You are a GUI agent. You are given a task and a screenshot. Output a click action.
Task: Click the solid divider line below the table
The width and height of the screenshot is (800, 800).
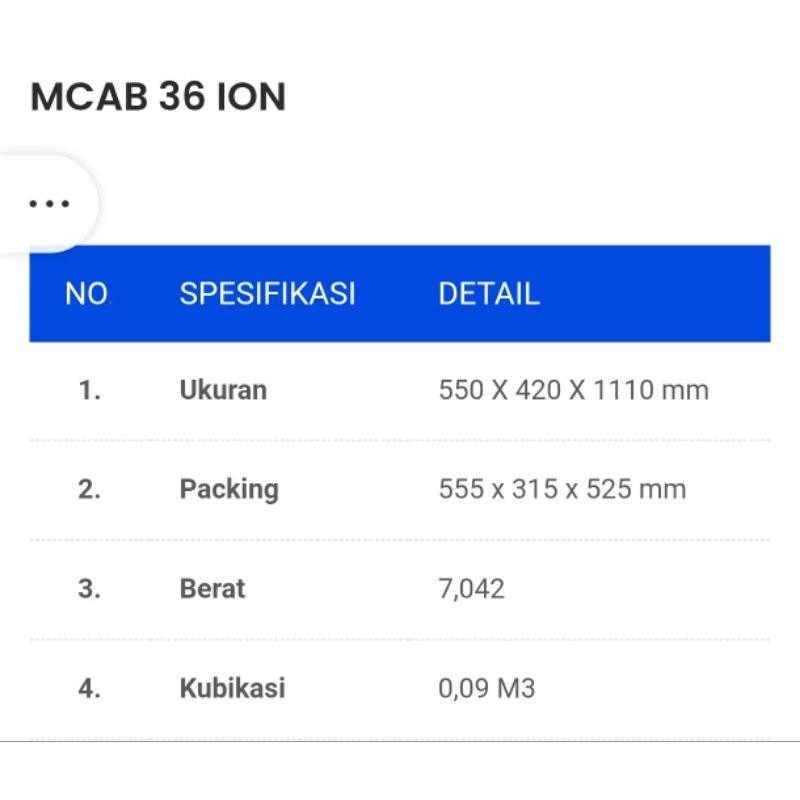(x=400, y=741)
